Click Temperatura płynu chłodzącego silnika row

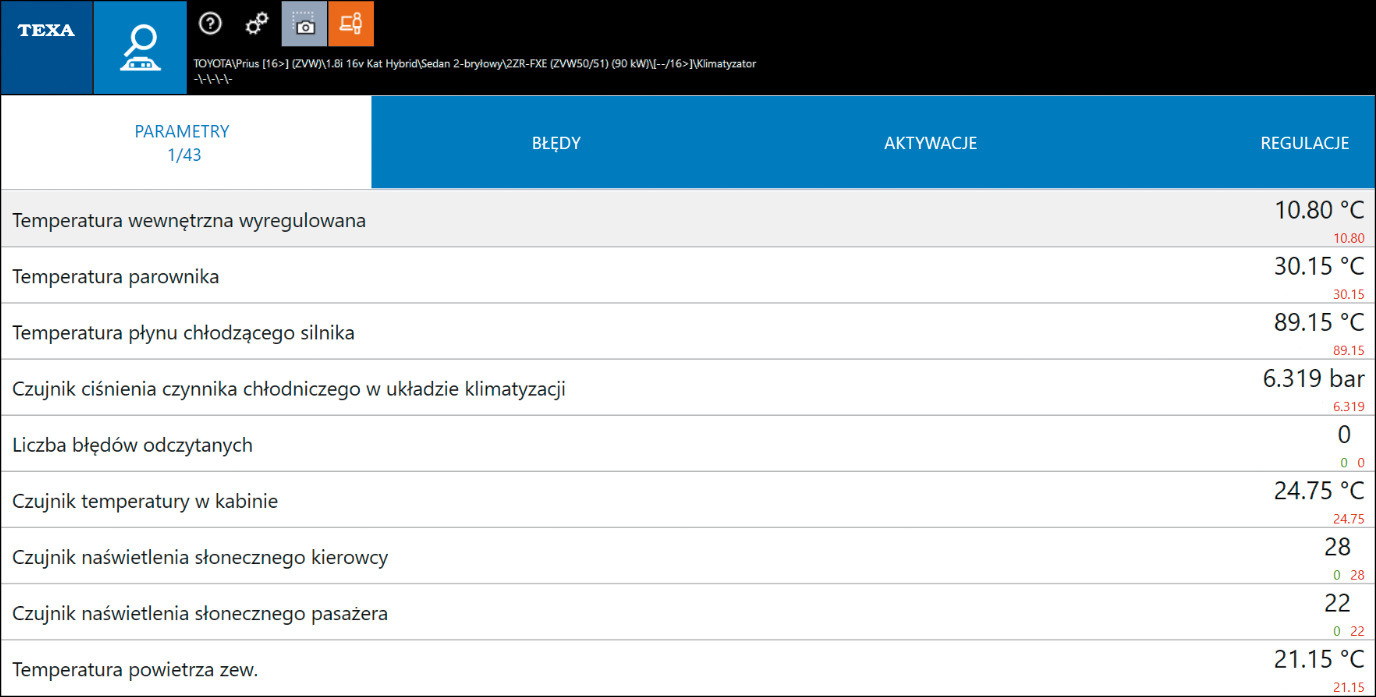pyautogui.click(x=183, y=332)
